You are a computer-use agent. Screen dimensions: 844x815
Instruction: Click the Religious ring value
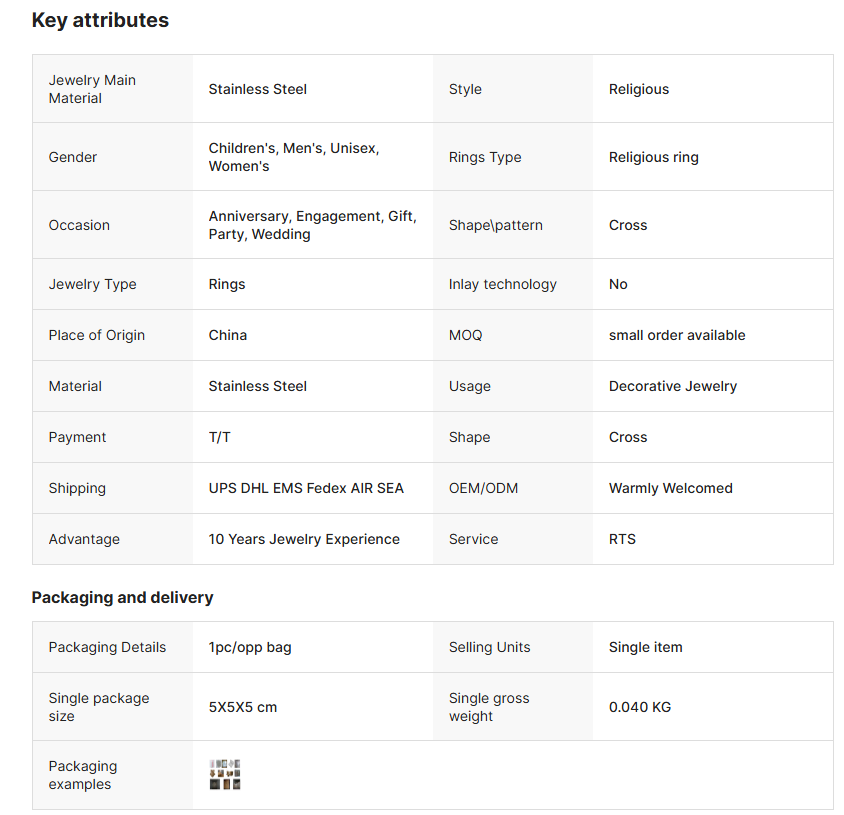[654, 157]
